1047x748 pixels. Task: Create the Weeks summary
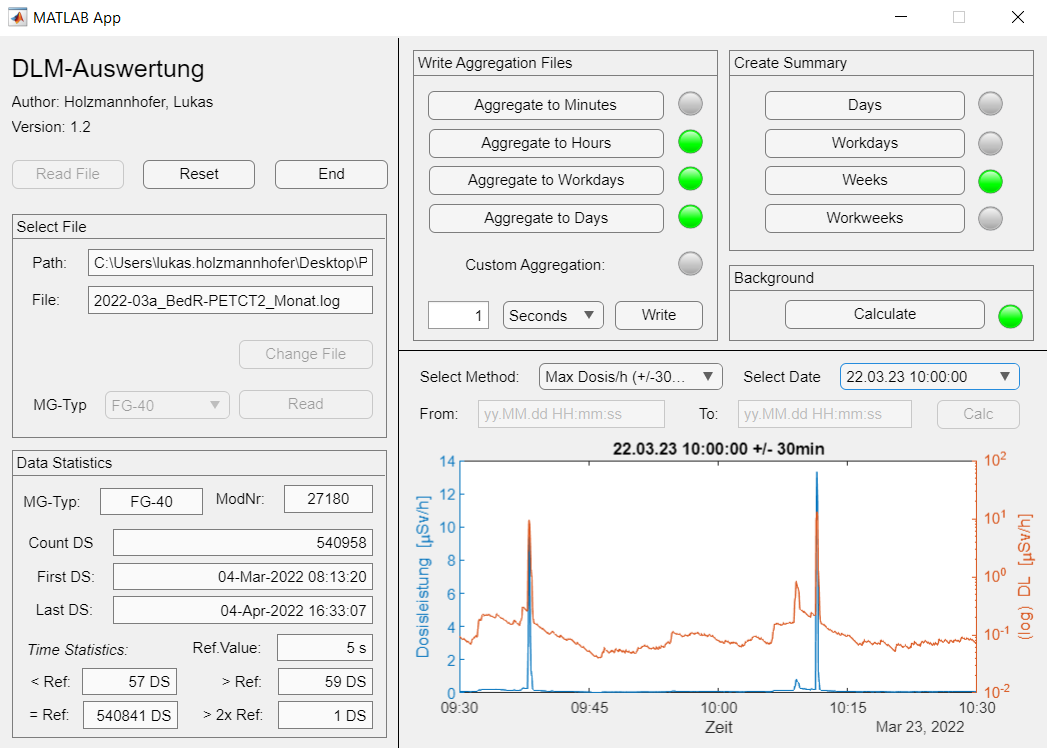tap(865, 180)
